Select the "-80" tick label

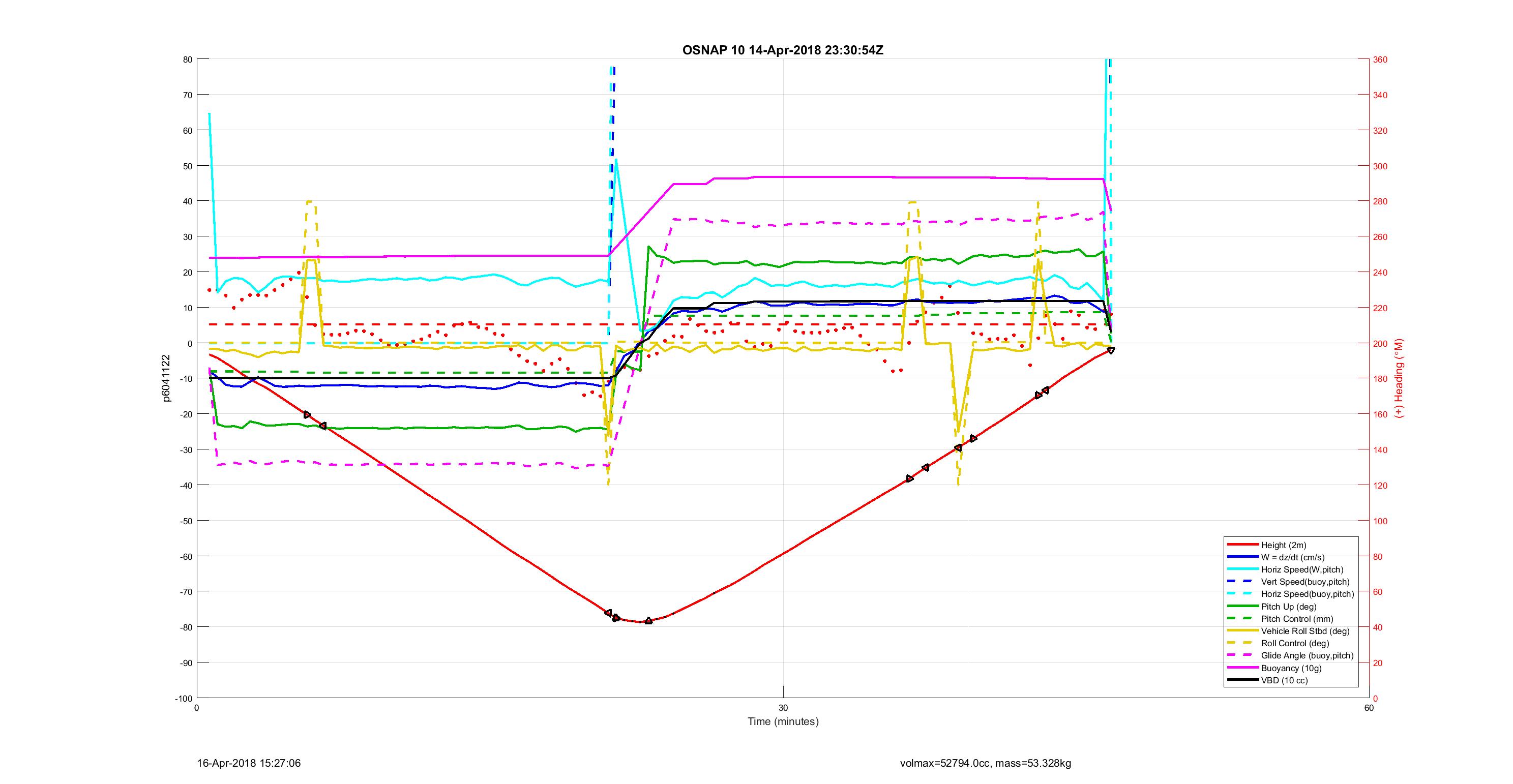click(x=186, y=627)
